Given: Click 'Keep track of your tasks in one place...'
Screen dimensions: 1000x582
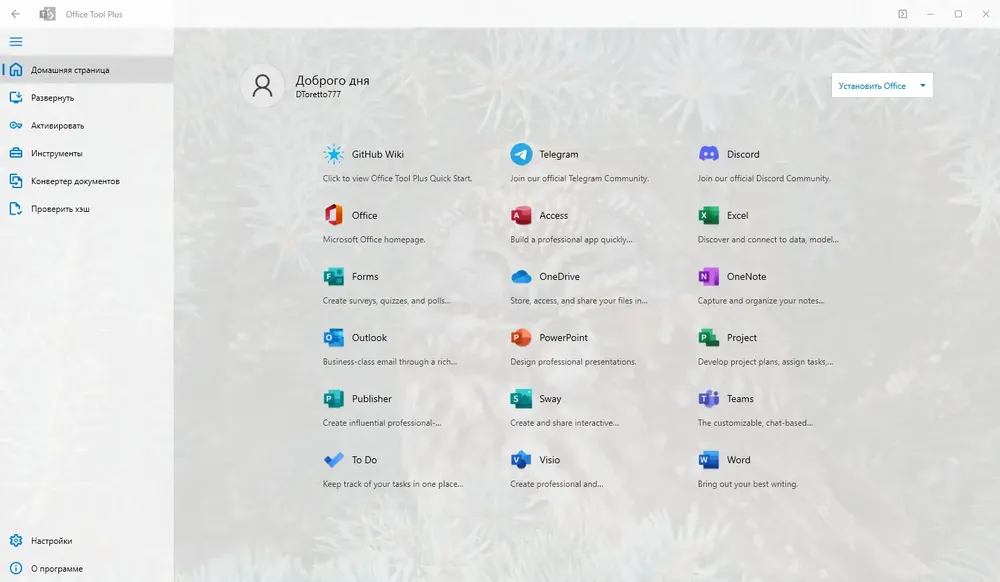Looking at the screenshot, I should 393,484.
